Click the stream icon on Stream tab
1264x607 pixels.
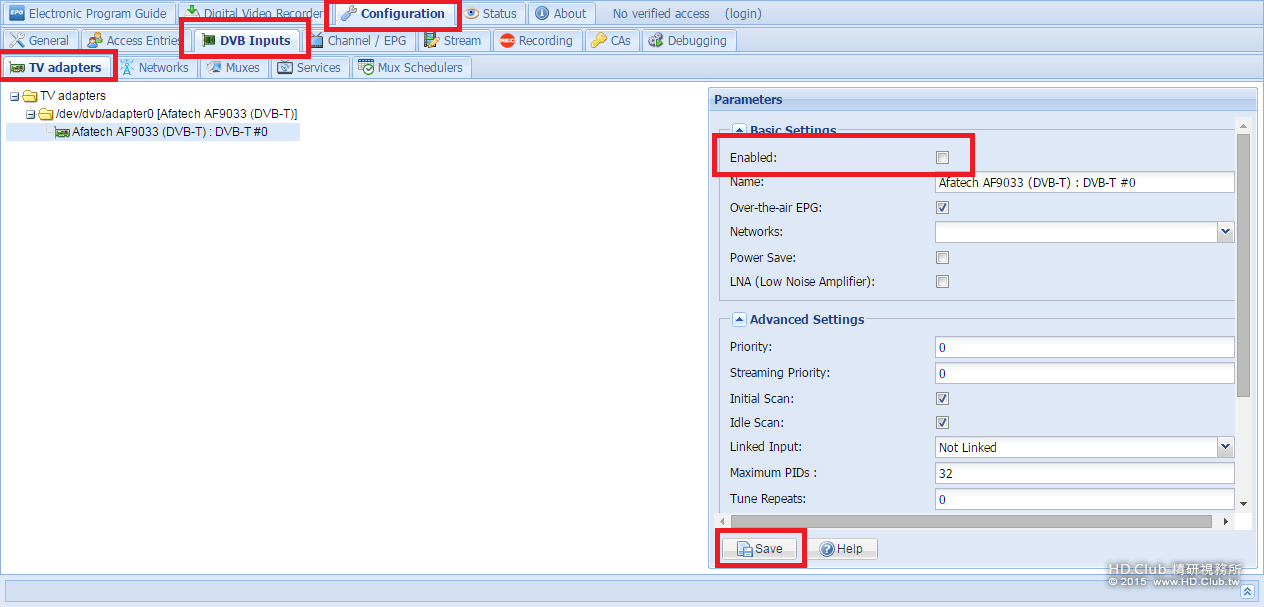(x=431, y=41)
